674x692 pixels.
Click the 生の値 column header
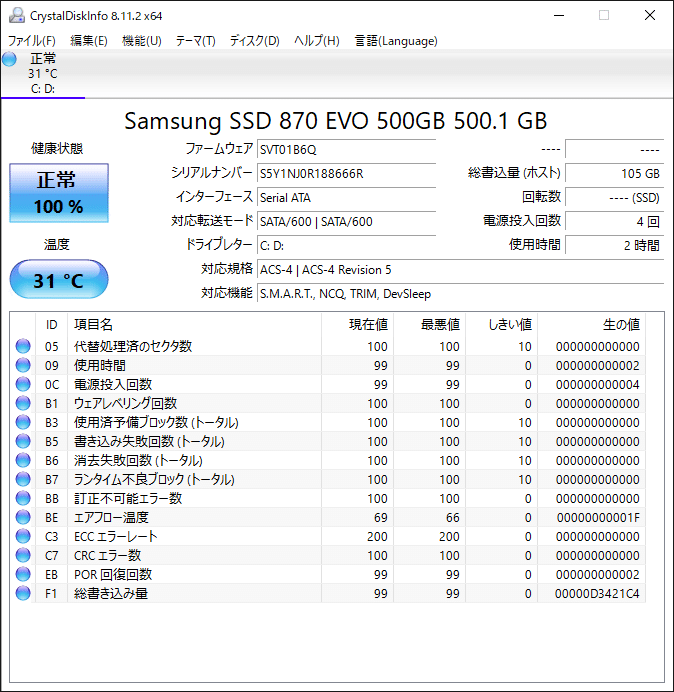591,325
